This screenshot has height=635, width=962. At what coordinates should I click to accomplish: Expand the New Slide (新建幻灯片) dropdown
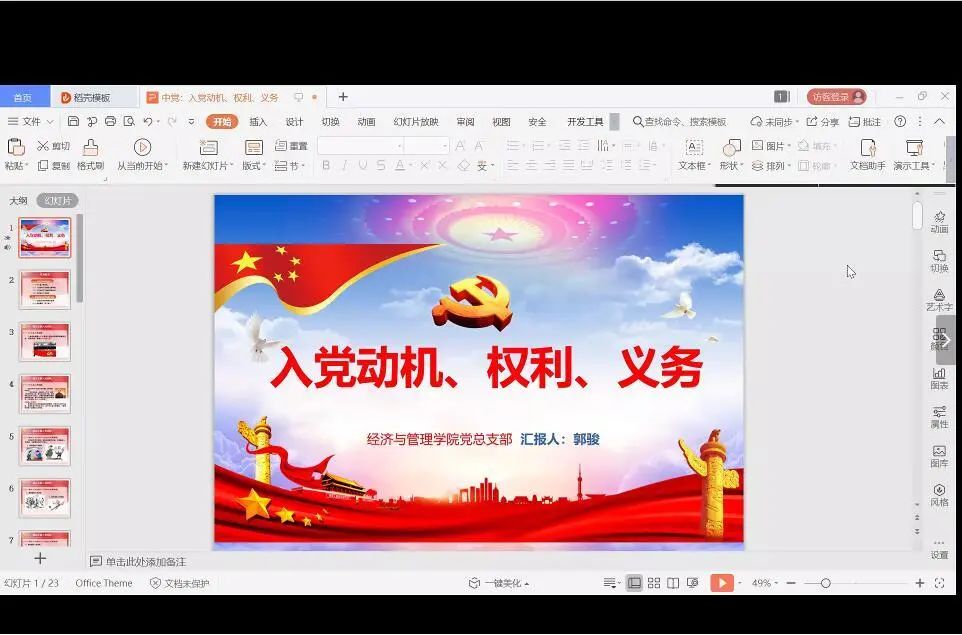coord(208,166)
